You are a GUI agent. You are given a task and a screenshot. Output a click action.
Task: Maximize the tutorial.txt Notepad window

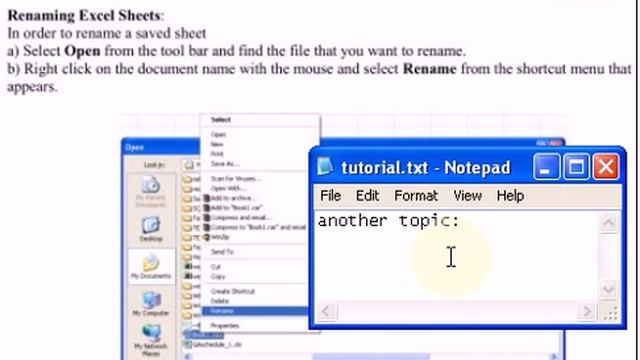[x=576, y=167]
